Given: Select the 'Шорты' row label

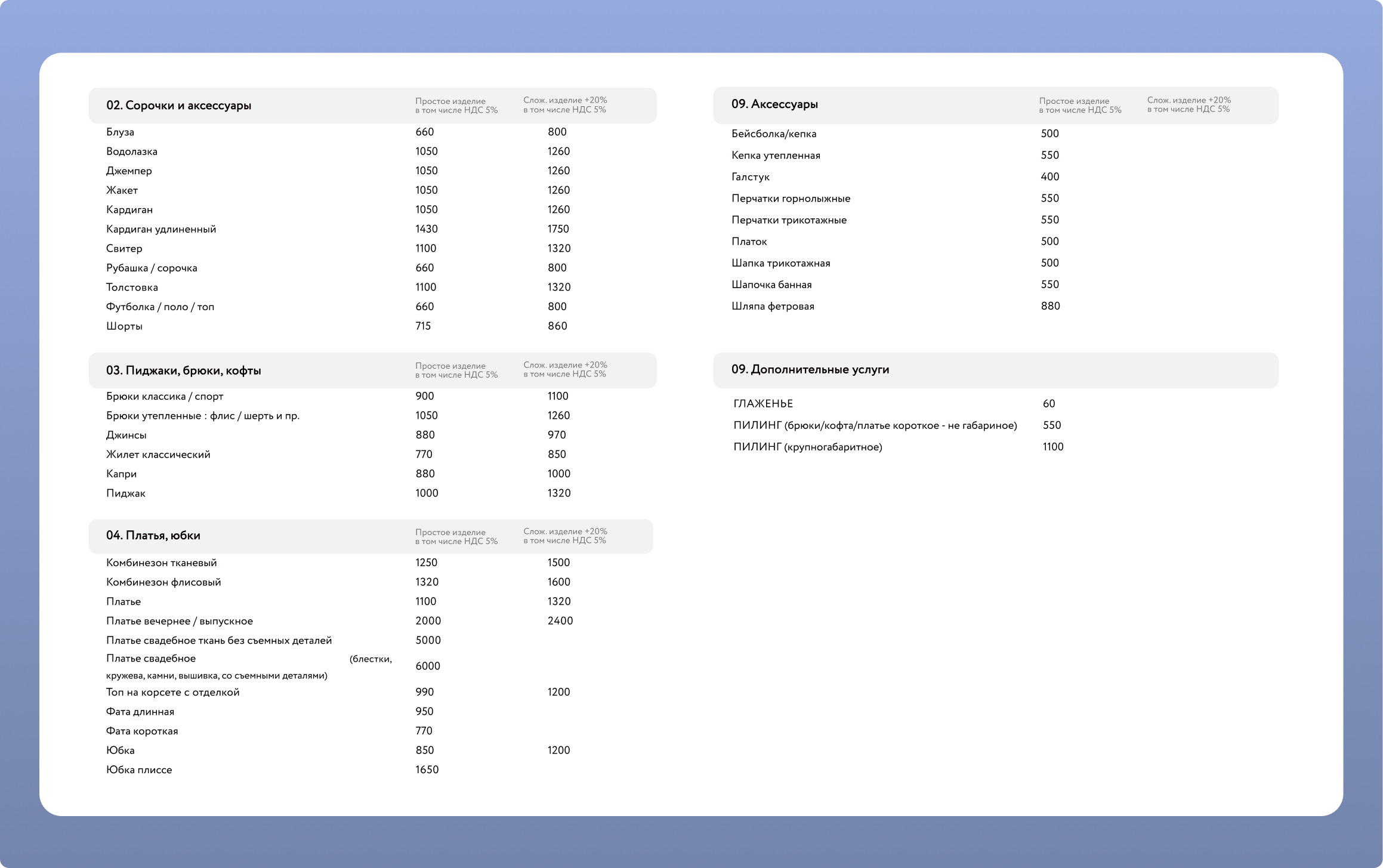Looking at the screenshot, I should [x=124, y=326].
